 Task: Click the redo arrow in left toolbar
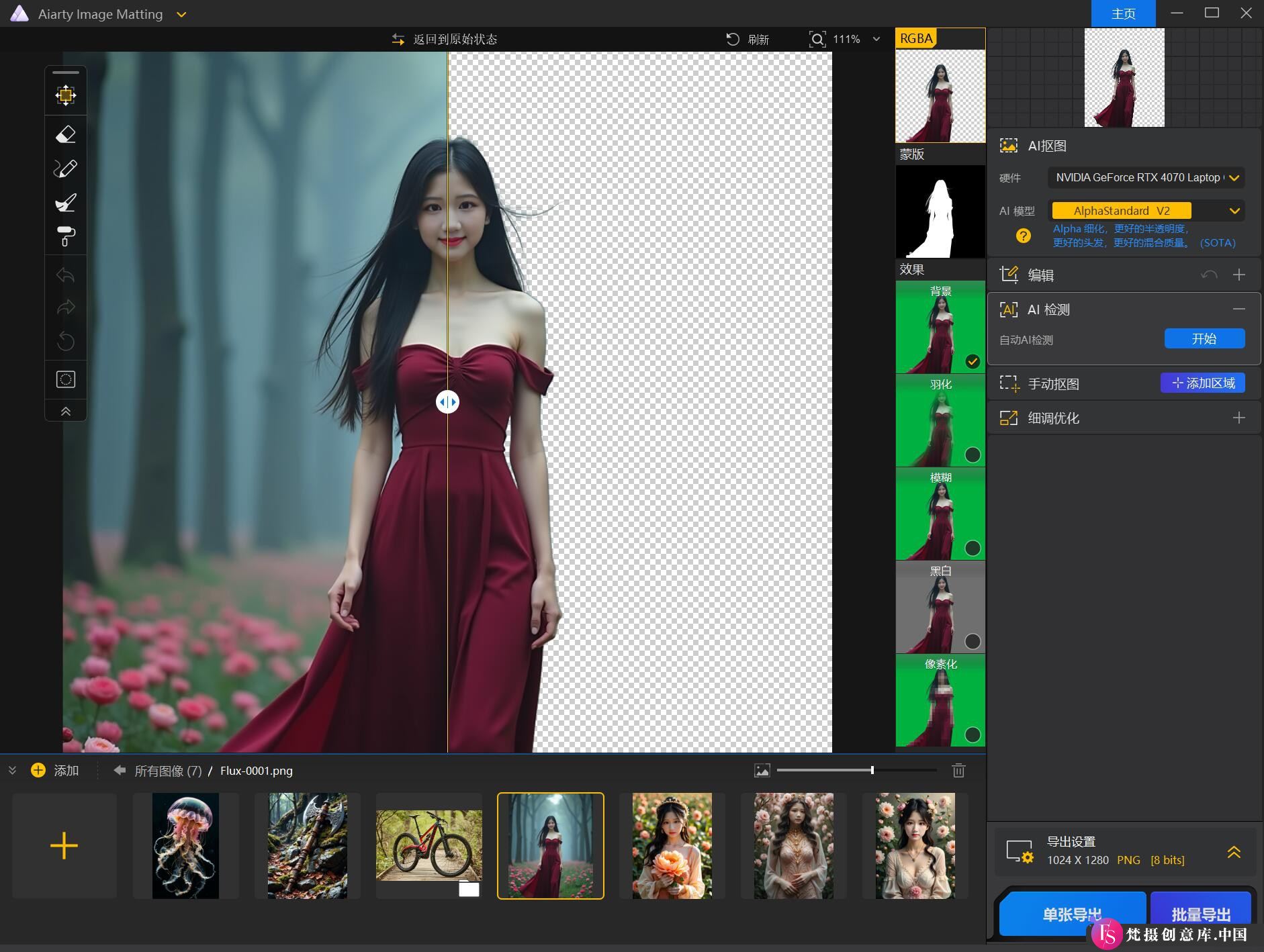pyautogui.click(x=66, y=308)
